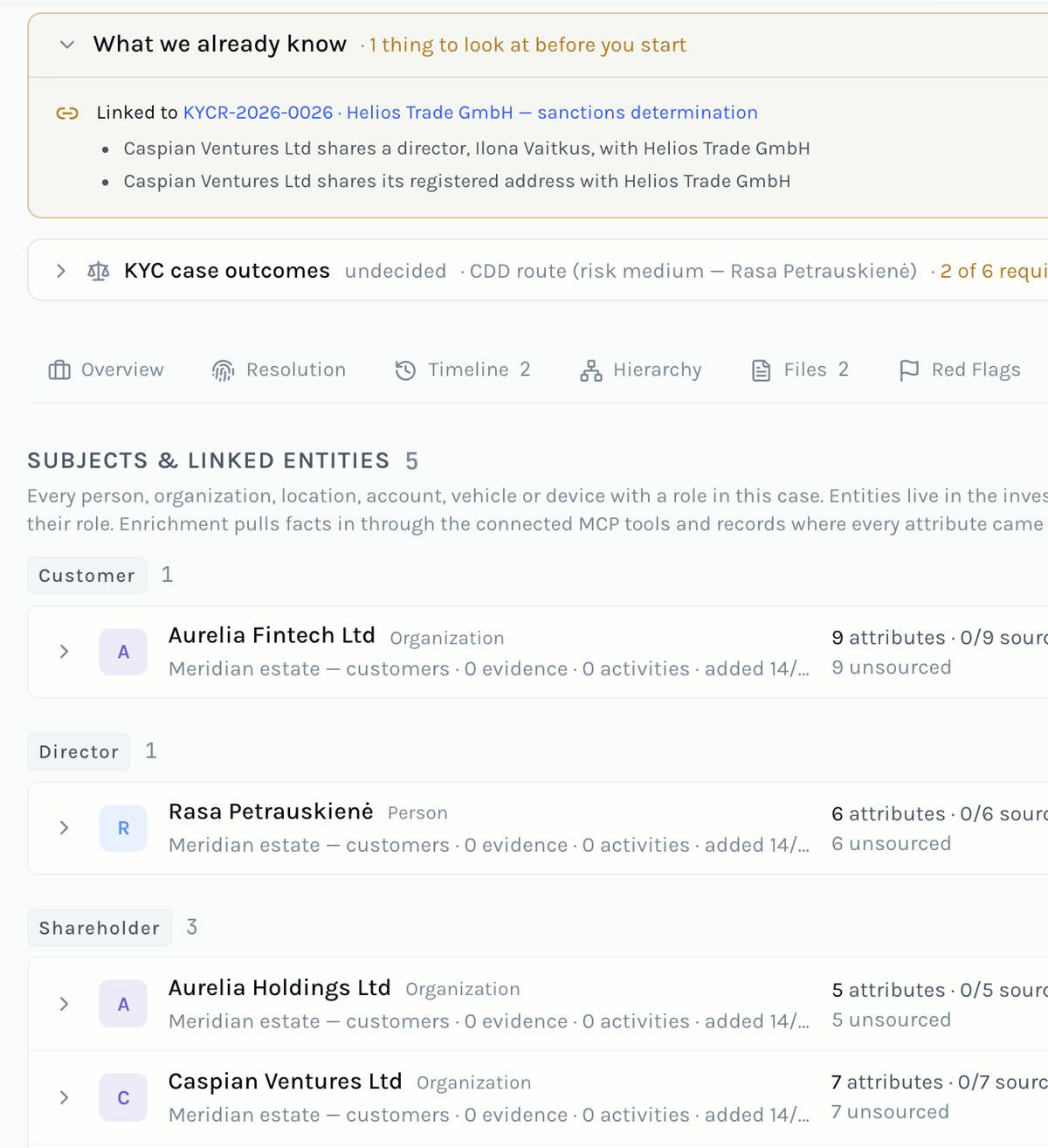Click the fingerprint icon on the Resolution tab
This screenshot has height=1148, width=1048.
[224, 370]
